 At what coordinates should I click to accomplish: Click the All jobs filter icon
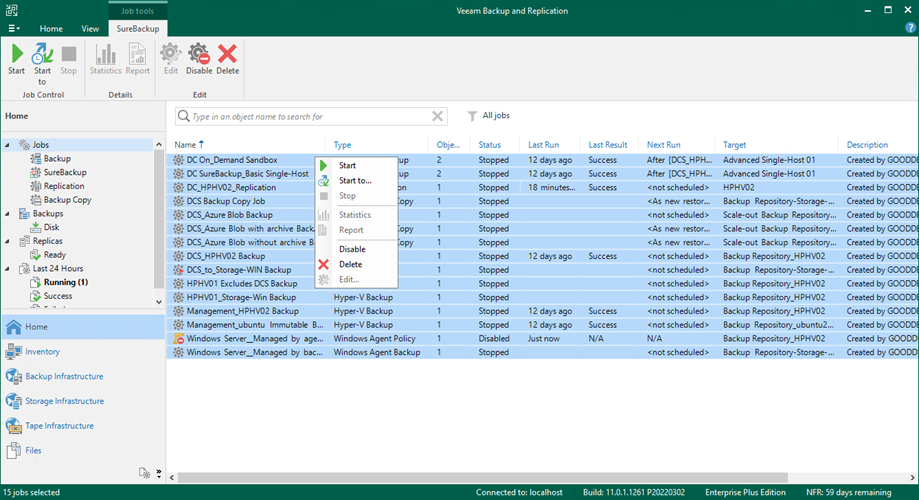472,116
